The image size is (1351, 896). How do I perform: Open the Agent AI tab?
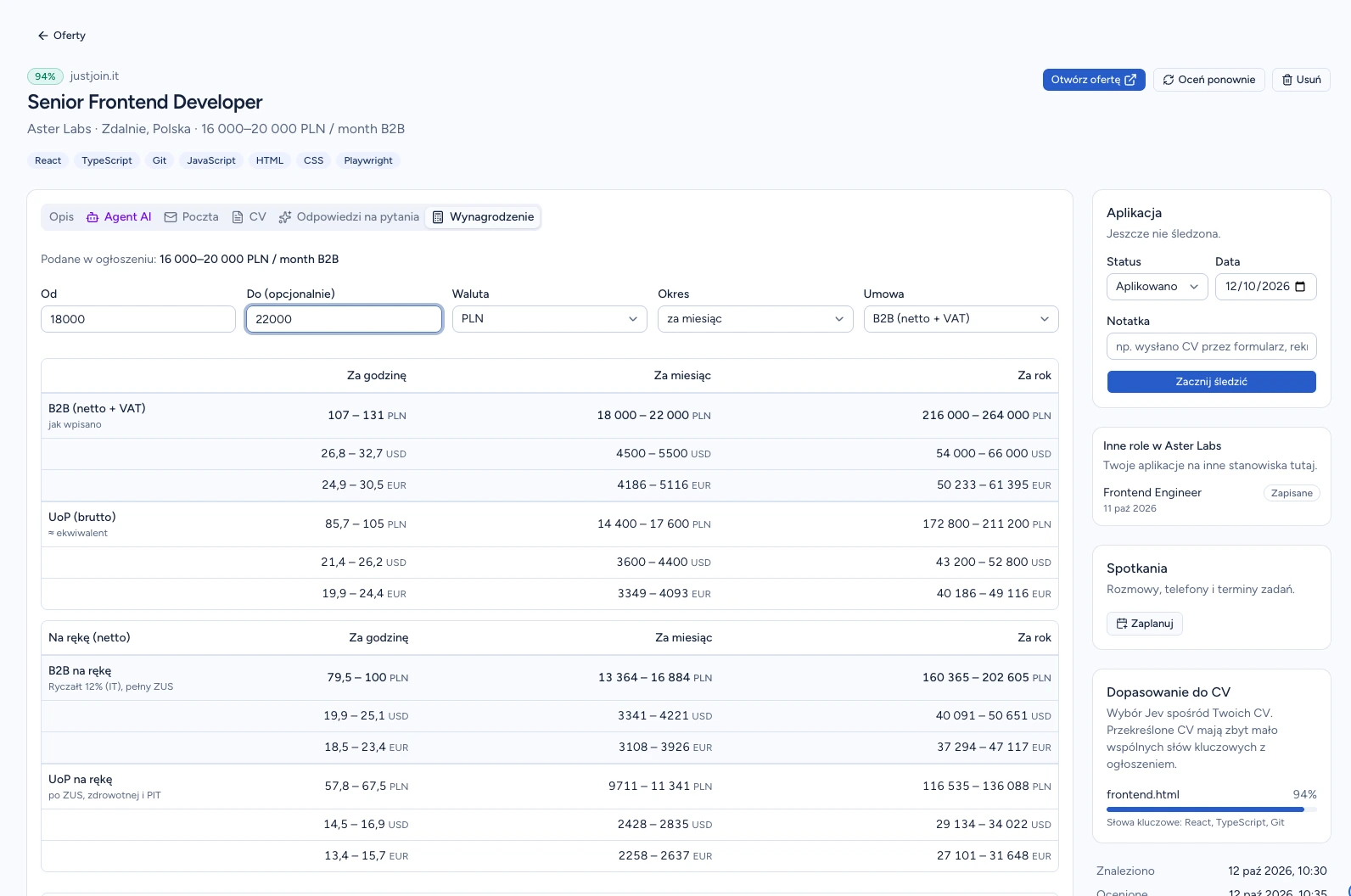tap(120, 217)
